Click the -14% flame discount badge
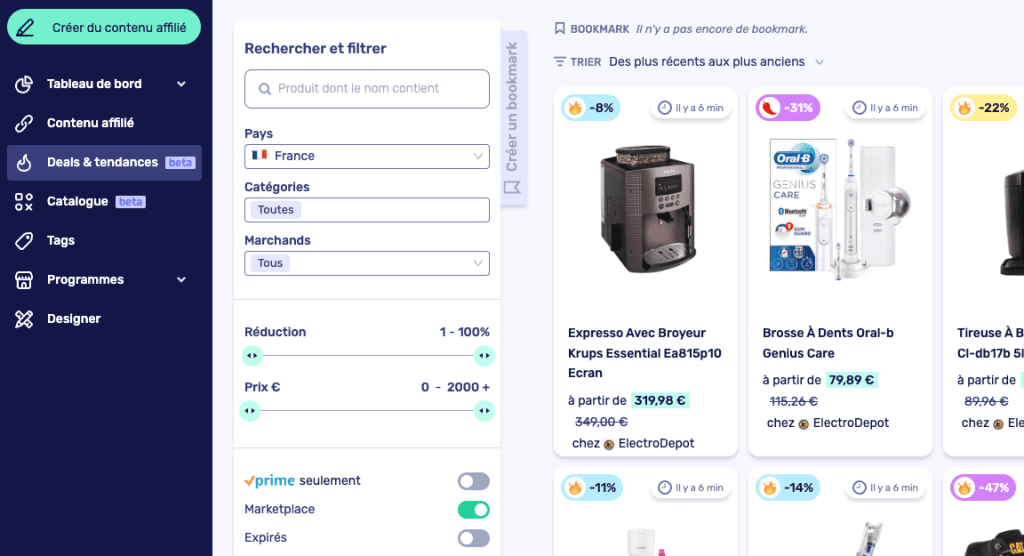 coord(788,487)
